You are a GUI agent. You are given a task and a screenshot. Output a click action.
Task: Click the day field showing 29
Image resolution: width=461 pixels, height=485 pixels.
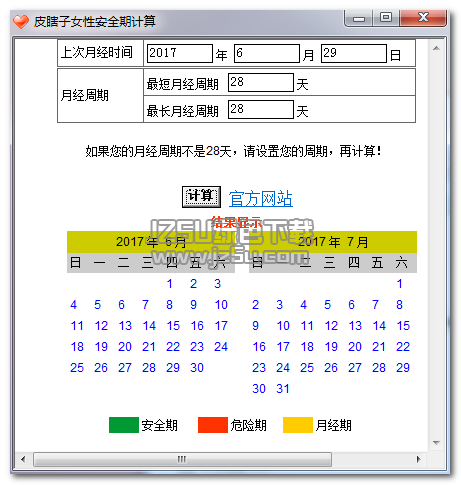pyautogui.click(x=354, y=53)
